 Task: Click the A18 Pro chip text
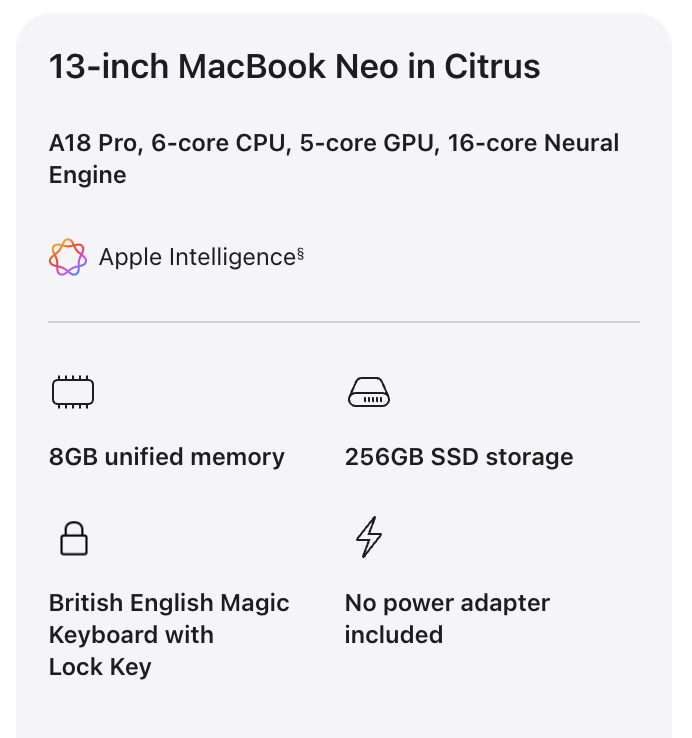pyautogui.click(x=94, y=143)
